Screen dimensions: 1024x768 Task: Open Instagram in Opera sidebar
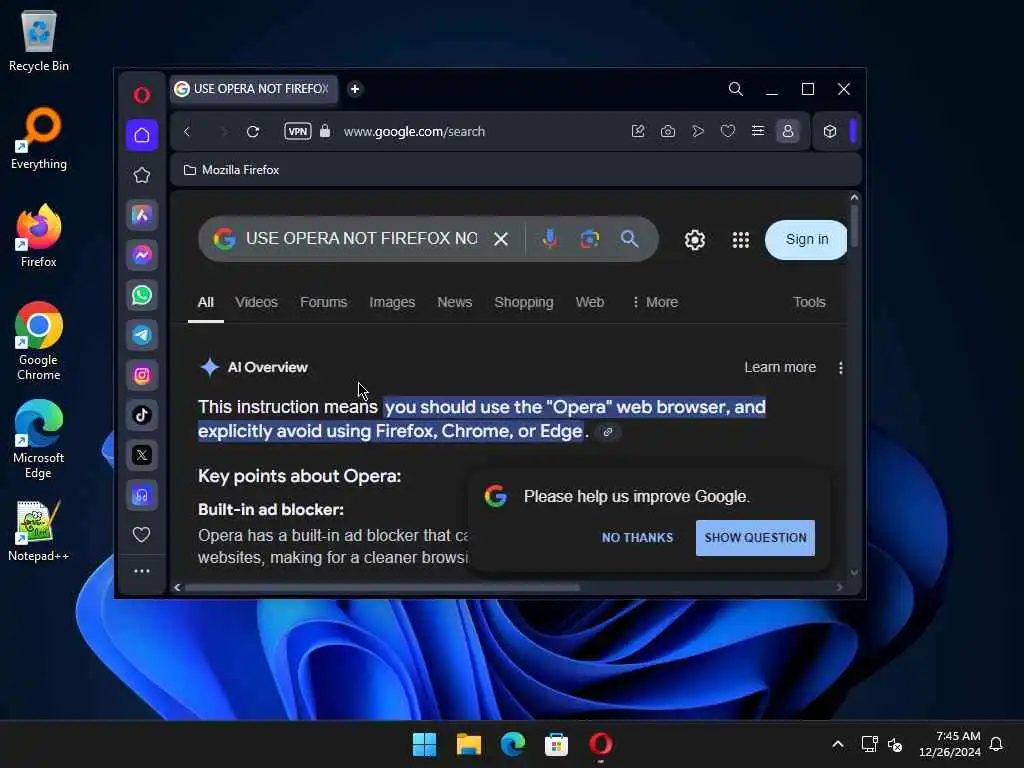tap(142, 375)
